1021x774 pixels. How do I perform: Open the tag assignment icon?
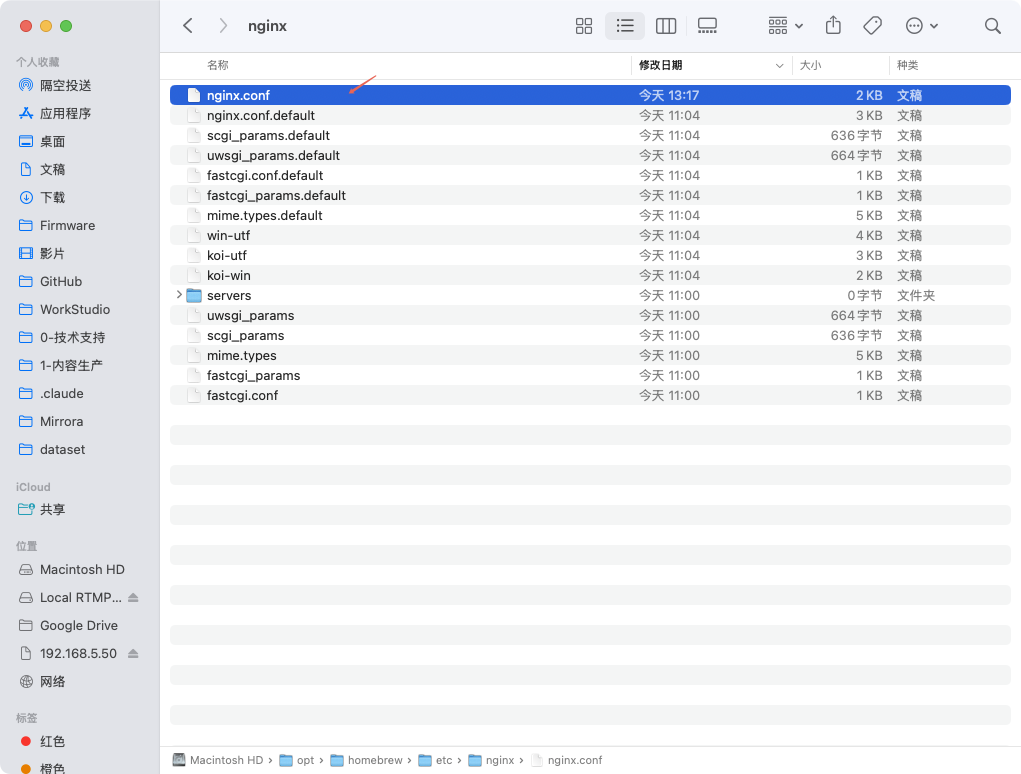(871, 26)
